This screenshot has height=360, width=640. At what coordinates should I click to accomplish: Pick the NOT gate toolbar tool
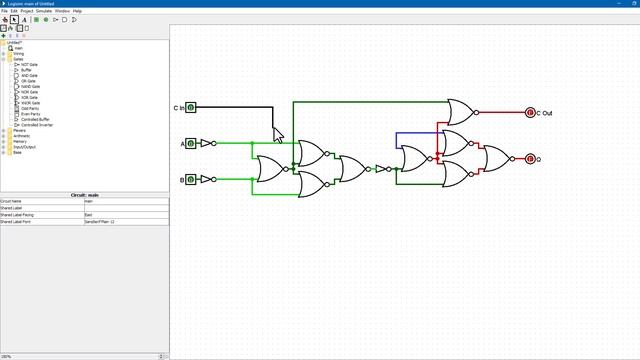pos(56,20)
